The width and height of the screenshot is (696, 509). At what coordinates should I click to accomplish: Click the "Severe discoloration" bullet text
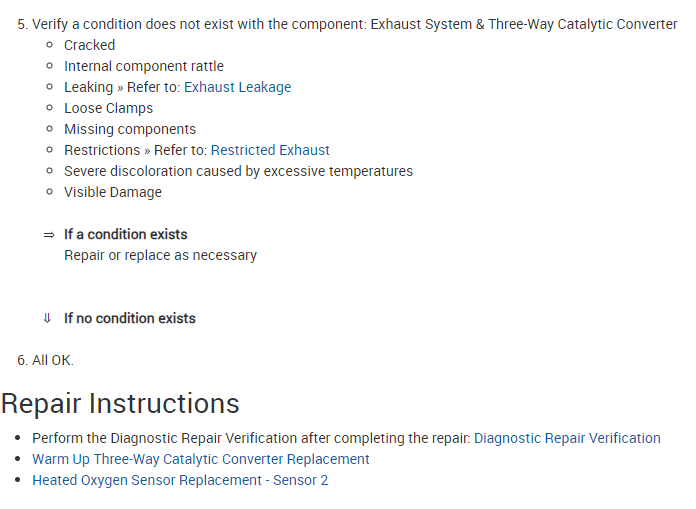(x=238, y=171)
